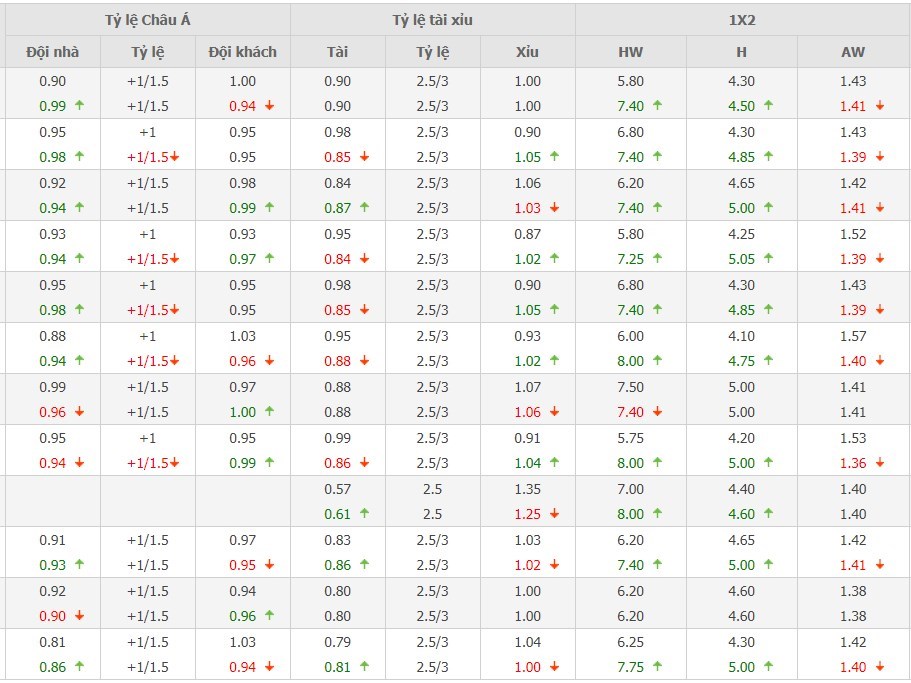This screenshot has height=683, width=911.
Task: Click the AW column header
Action: tap(853, 52)
